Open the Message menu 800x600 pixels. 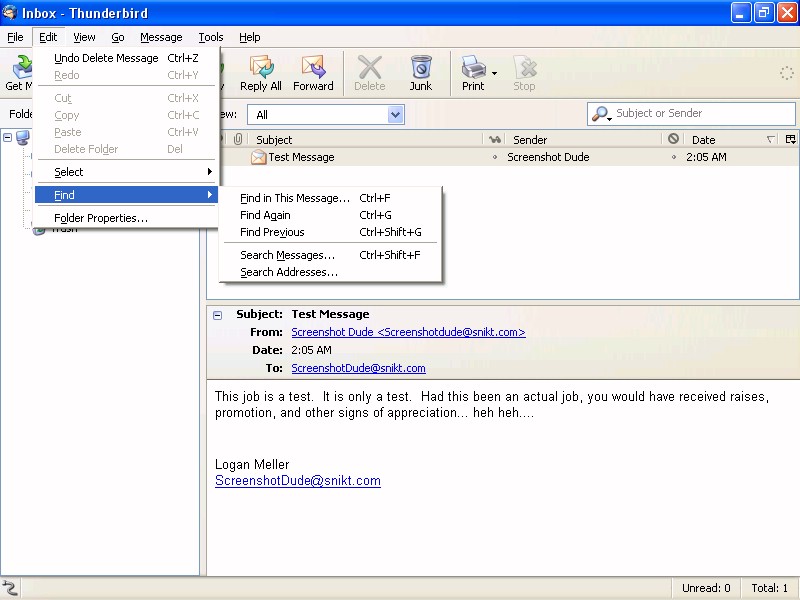tap(161, 37)
